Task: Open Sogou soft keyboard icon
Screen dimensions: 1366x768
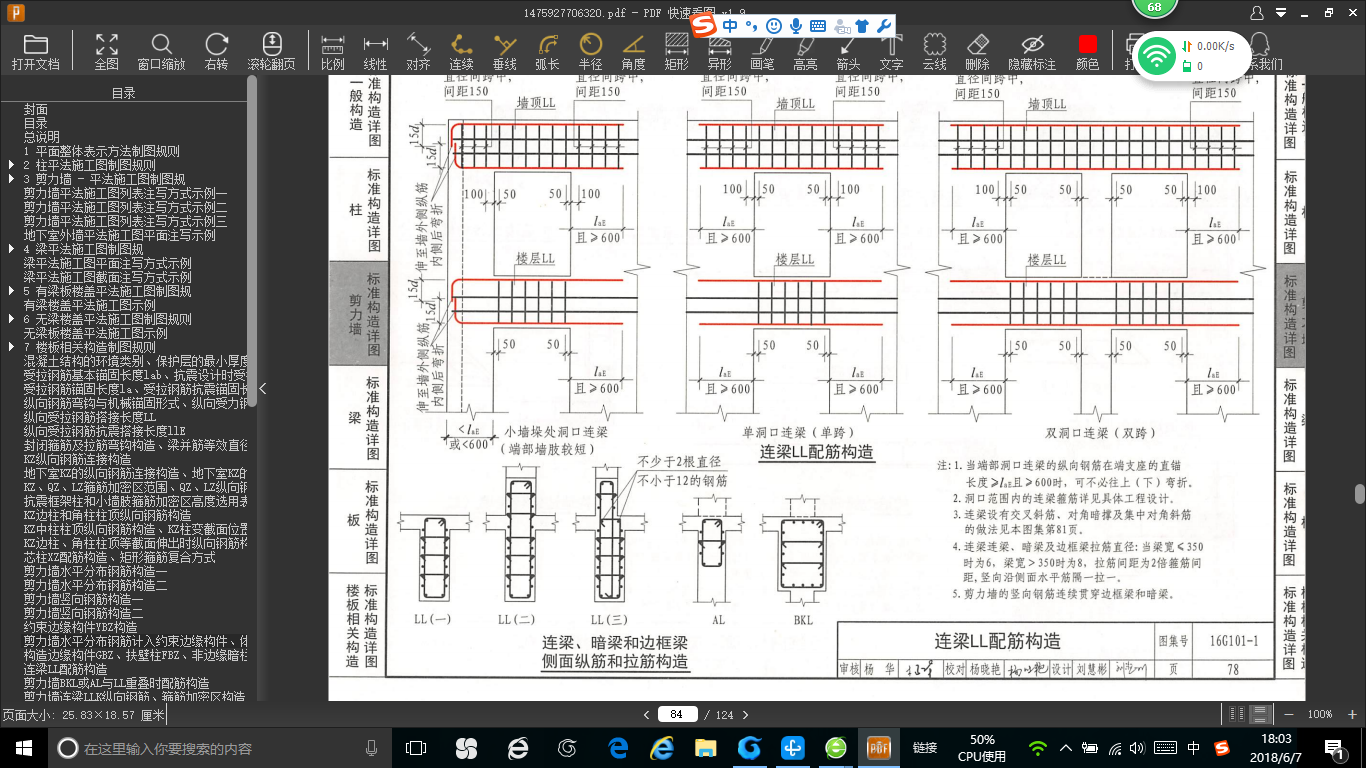Action: click(818, 25)
